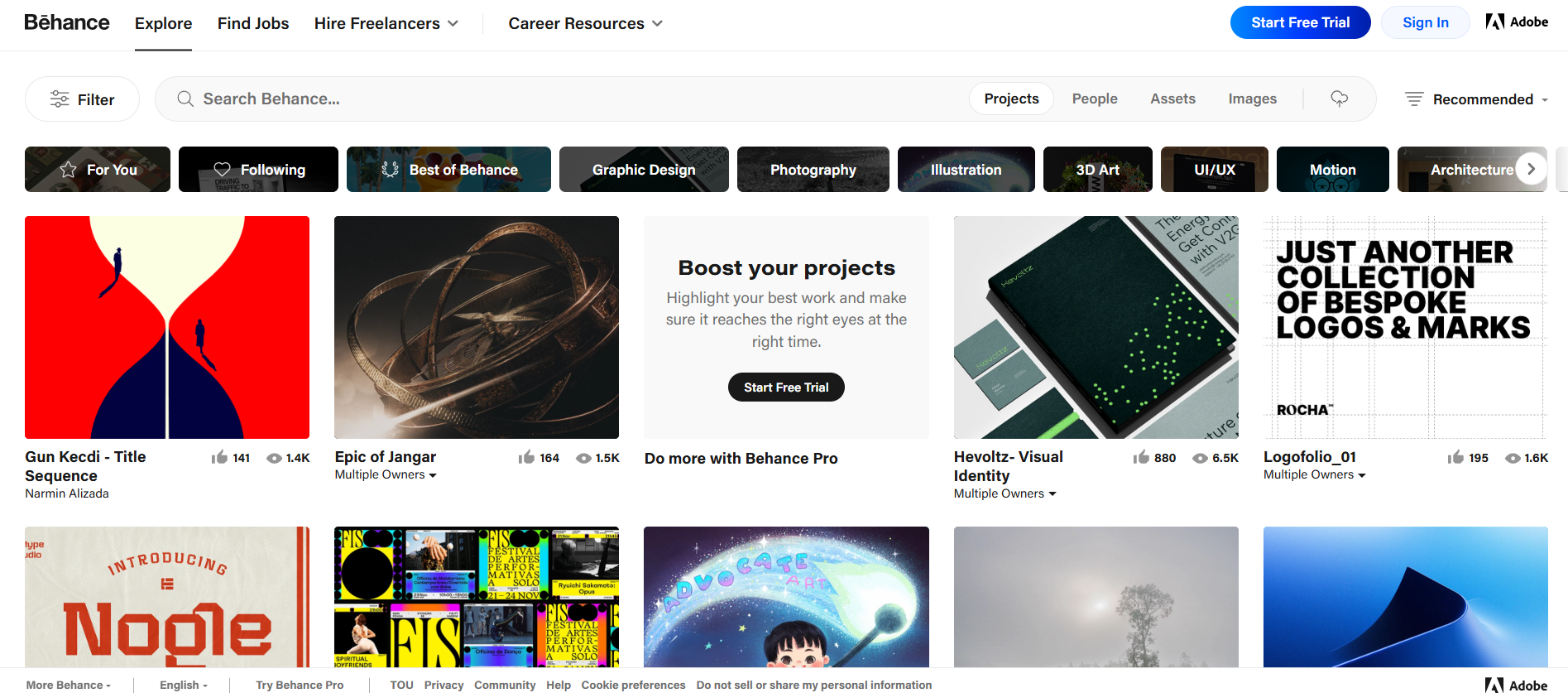The width and height of the screenshot is (1568, 693).
Task: Open Privacy footer link
Action: (x=444, y=685)
